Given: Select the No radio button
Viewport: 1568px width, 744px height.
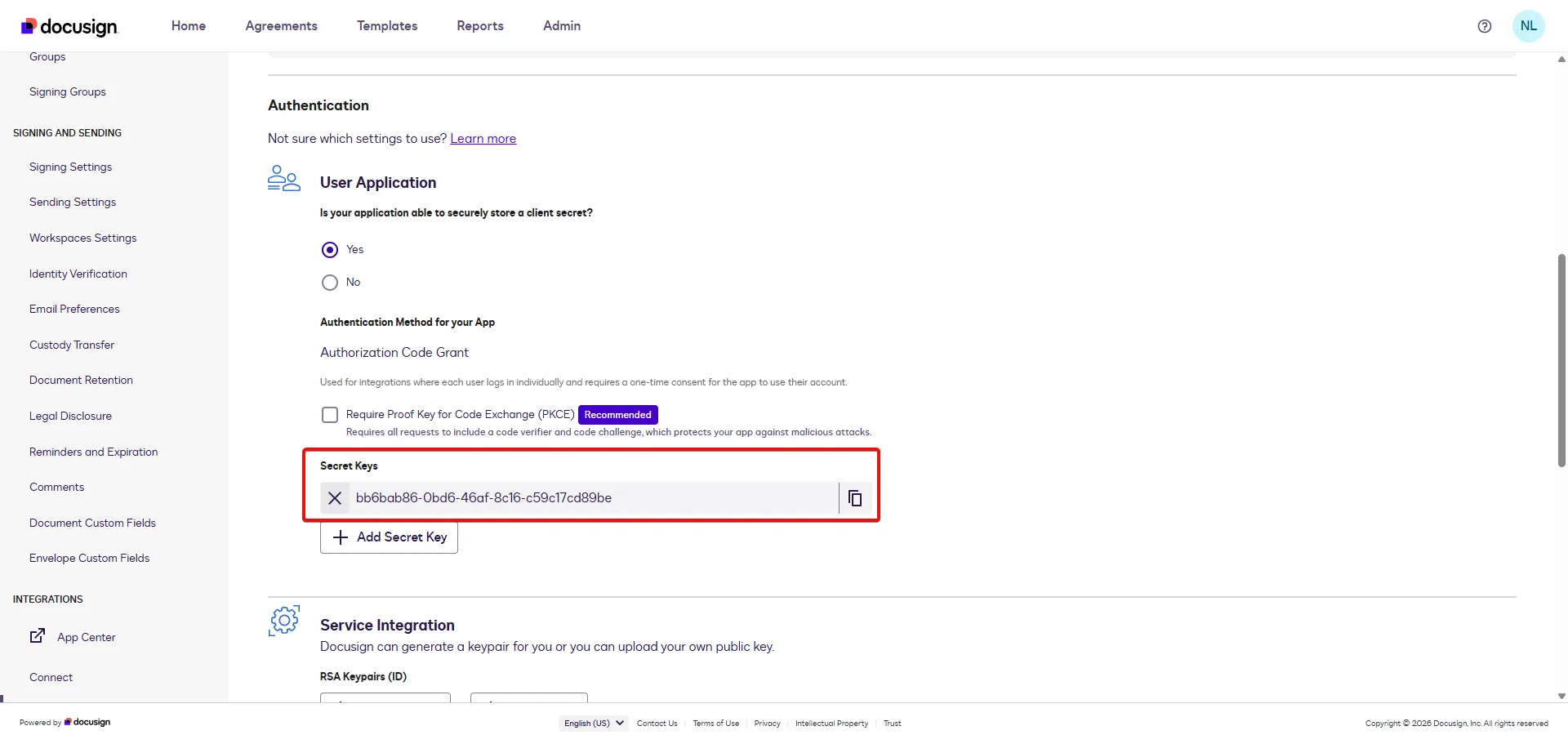Looking at the screenshot, I should coord(330,283).
